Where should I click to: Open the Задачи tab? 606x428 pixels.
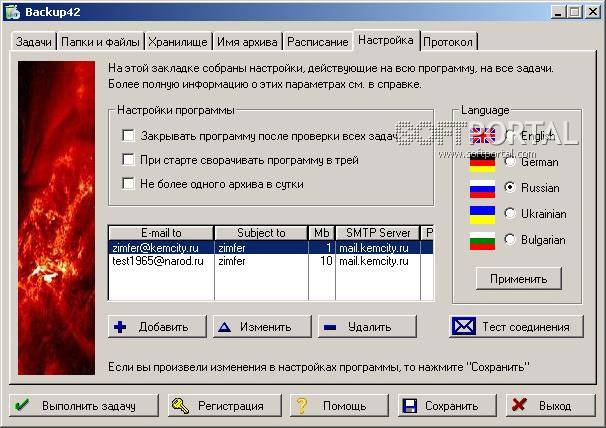pyautogui.click(x=34, y=42)
